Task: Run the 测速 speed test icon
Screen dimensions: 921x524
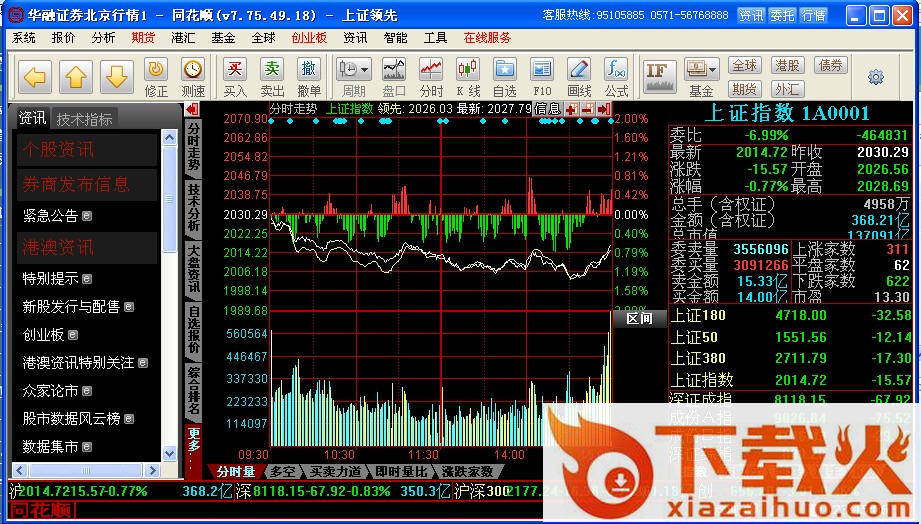Action: pyautogui.click(x=193, y=78)
